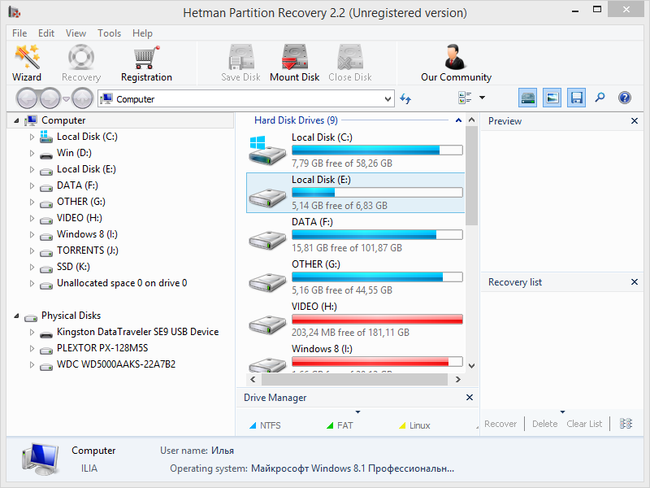
Task: Close the Drive Manager panel
Action: tap(469, 397)
